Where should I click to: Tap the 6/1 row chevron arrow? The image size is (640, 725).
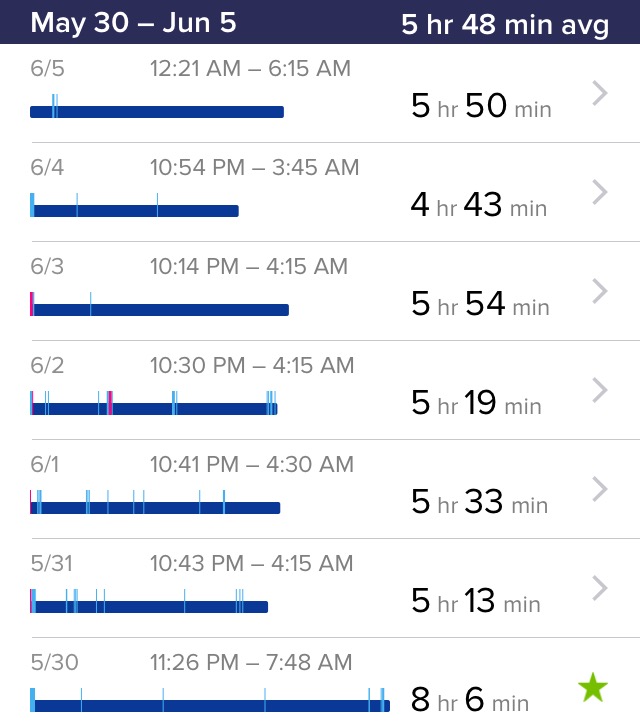(600, 489)
